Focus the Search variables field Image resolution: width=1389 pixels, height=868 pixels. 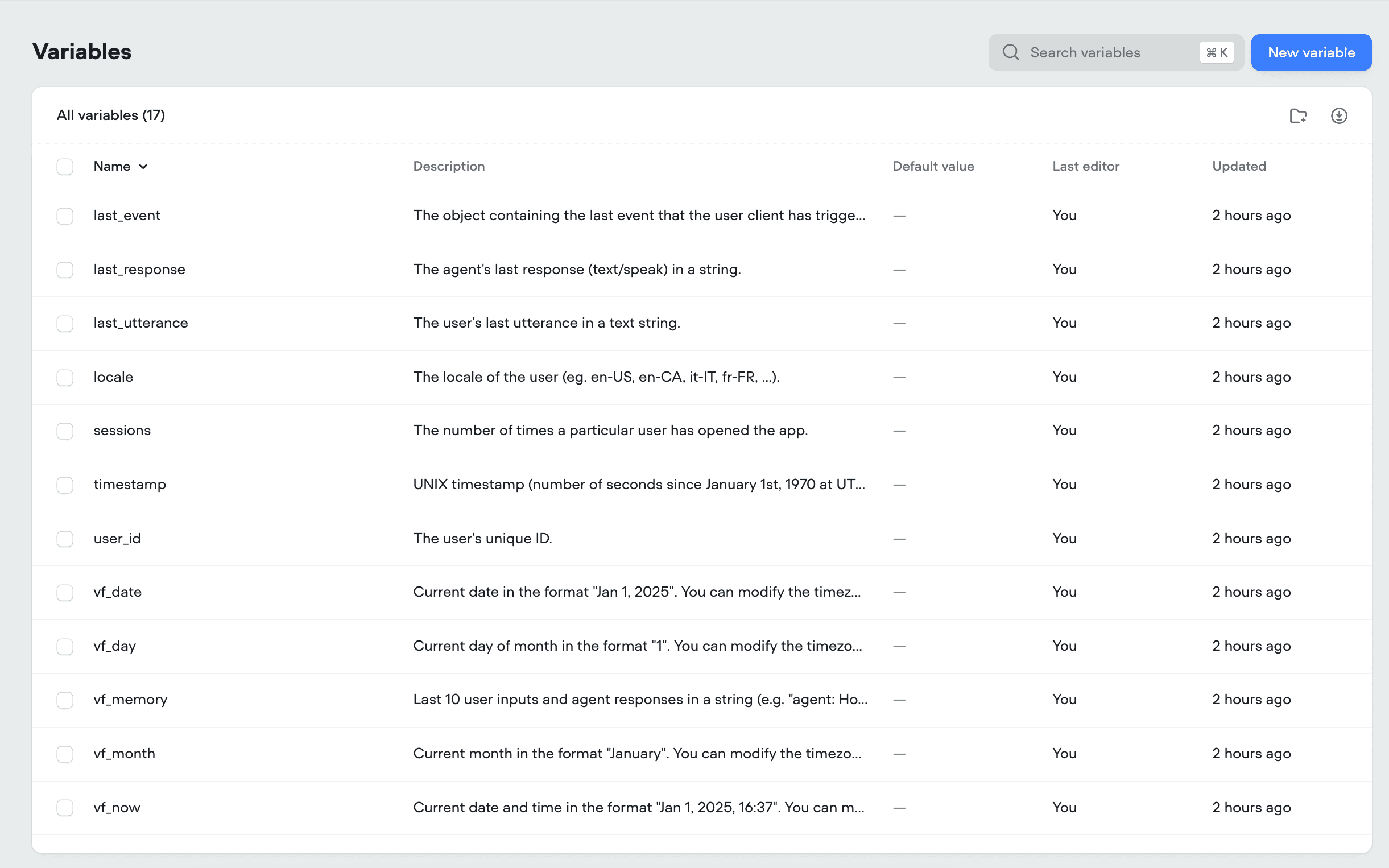[1115, 52]
